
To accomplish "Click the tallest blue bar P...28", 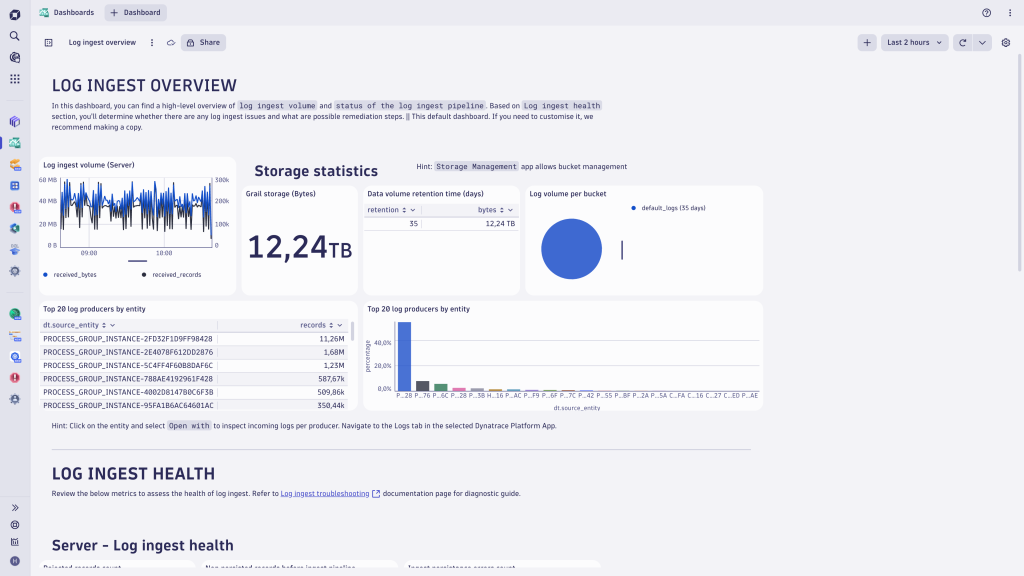I will (x=404, y=357).
